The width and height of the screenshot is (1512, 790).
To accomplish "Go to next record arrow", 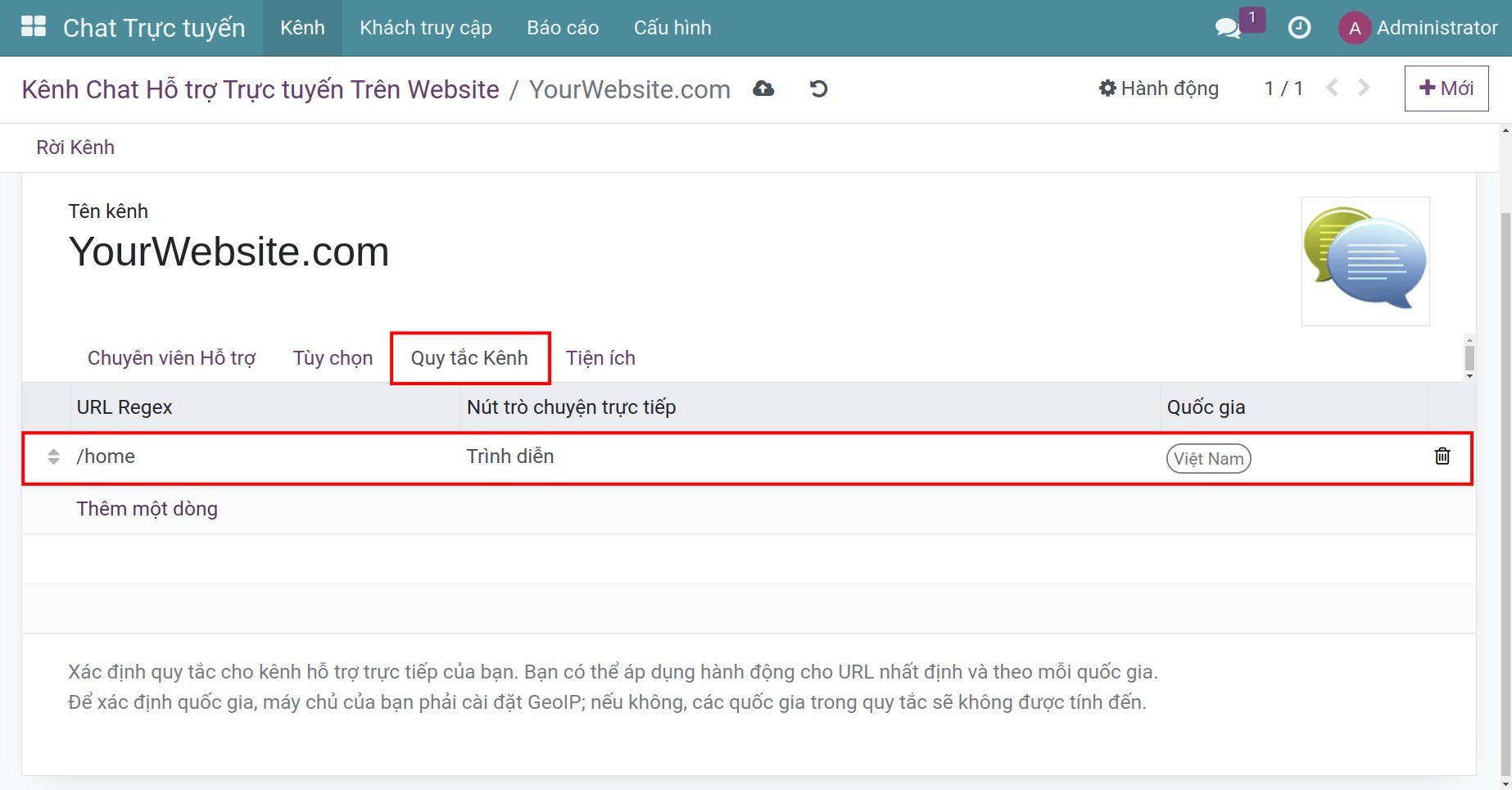I will (x=1364, y=88).
